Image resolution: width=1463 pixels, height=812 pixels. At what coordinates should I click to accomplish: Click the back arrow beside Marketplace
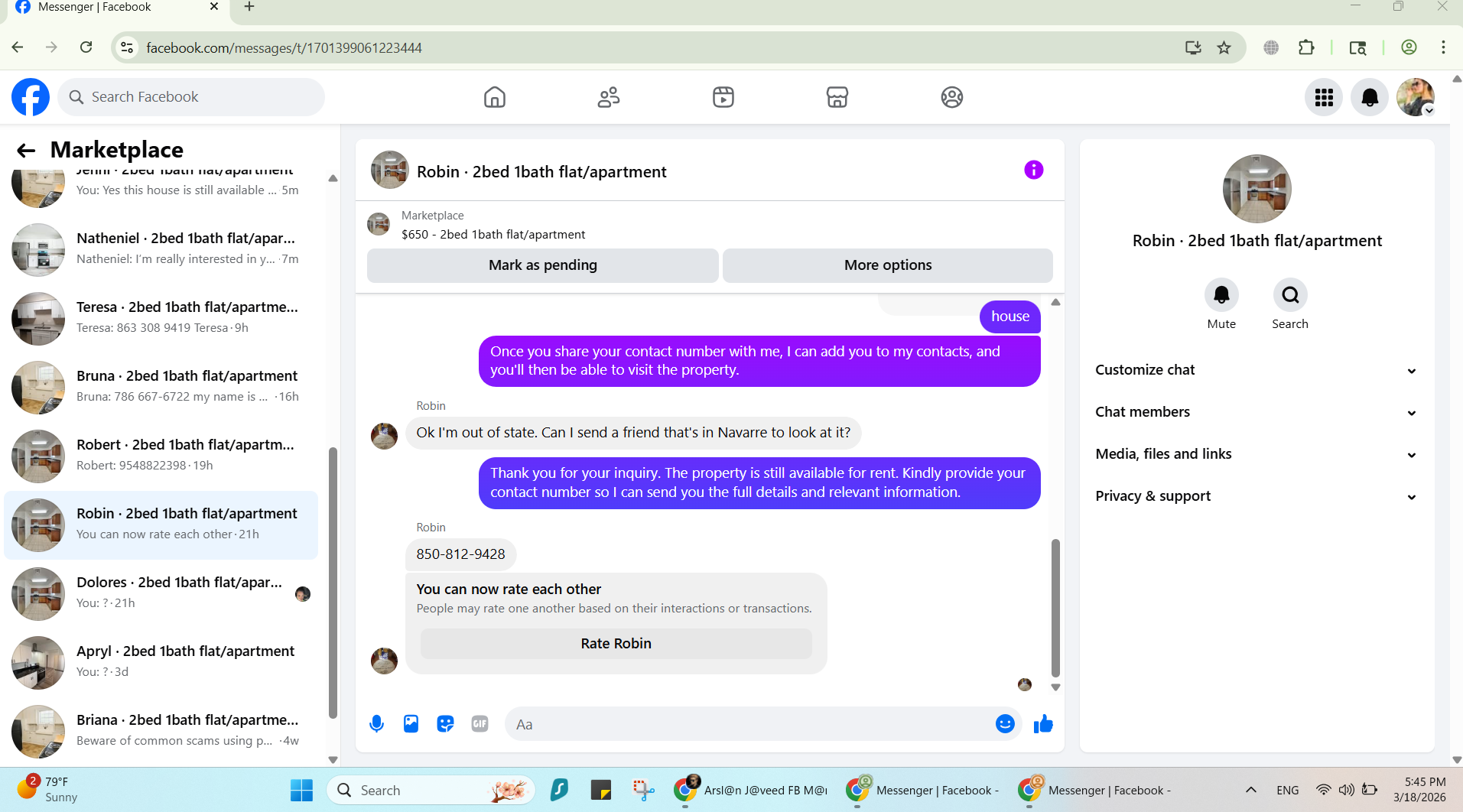click(26, 150)
